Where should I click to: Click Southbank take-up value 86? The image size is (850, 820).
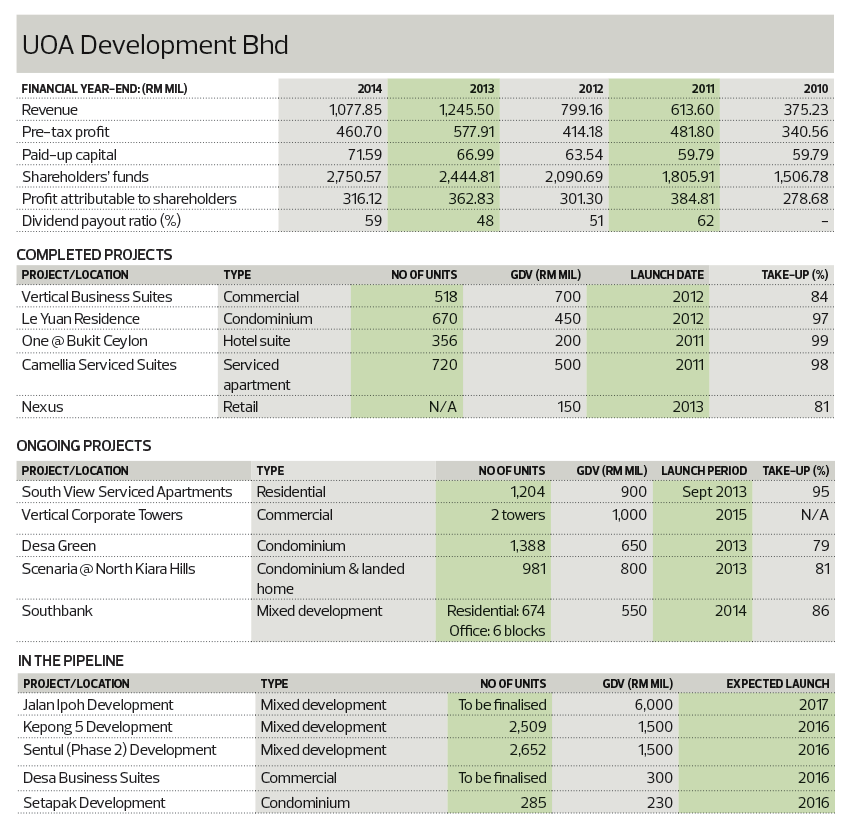[x=820, y=611]
